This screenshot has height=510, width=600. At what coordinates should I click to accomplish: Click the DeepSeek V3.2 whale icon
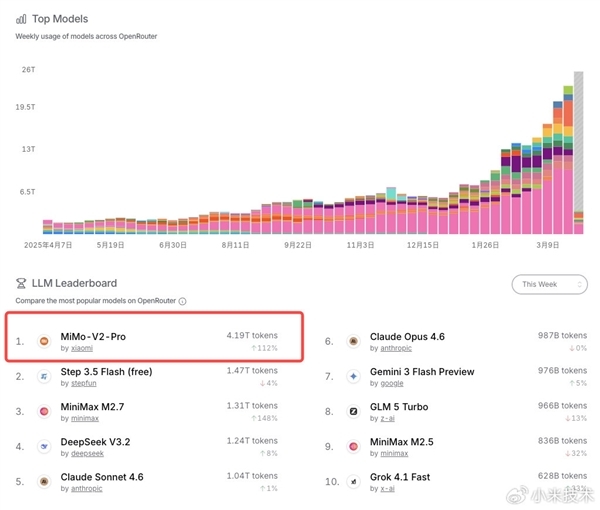44,446
